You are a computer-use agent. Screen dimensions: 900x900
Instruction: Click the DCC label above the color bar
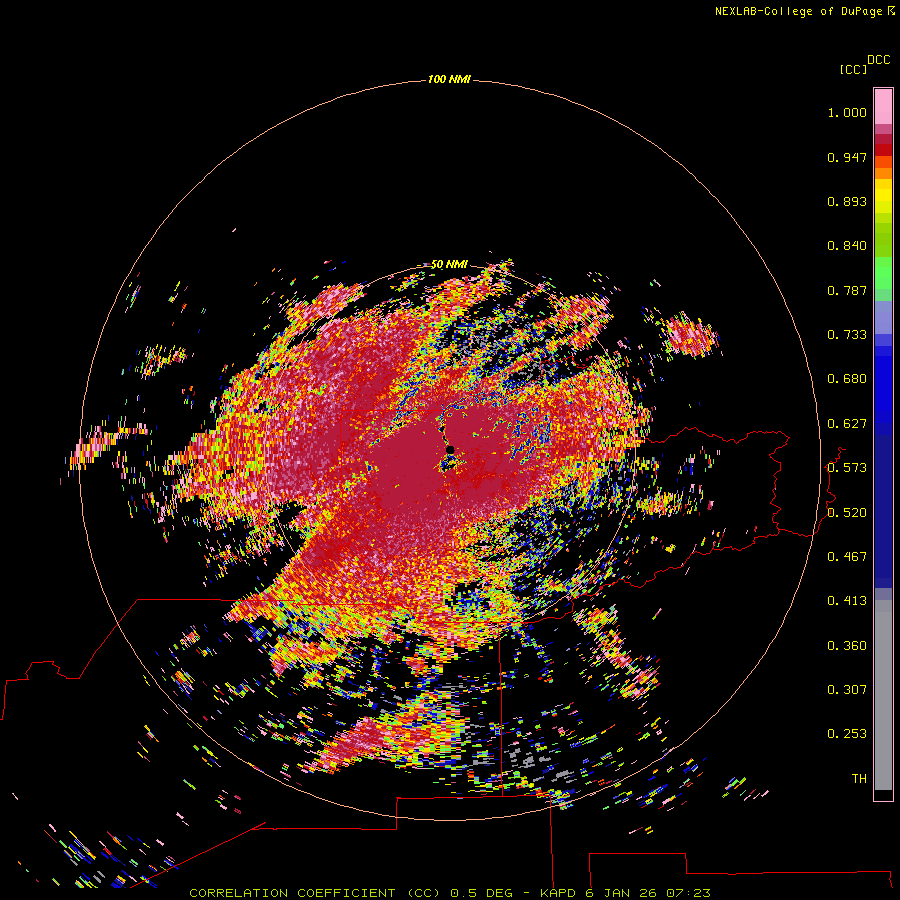(879, 60)
